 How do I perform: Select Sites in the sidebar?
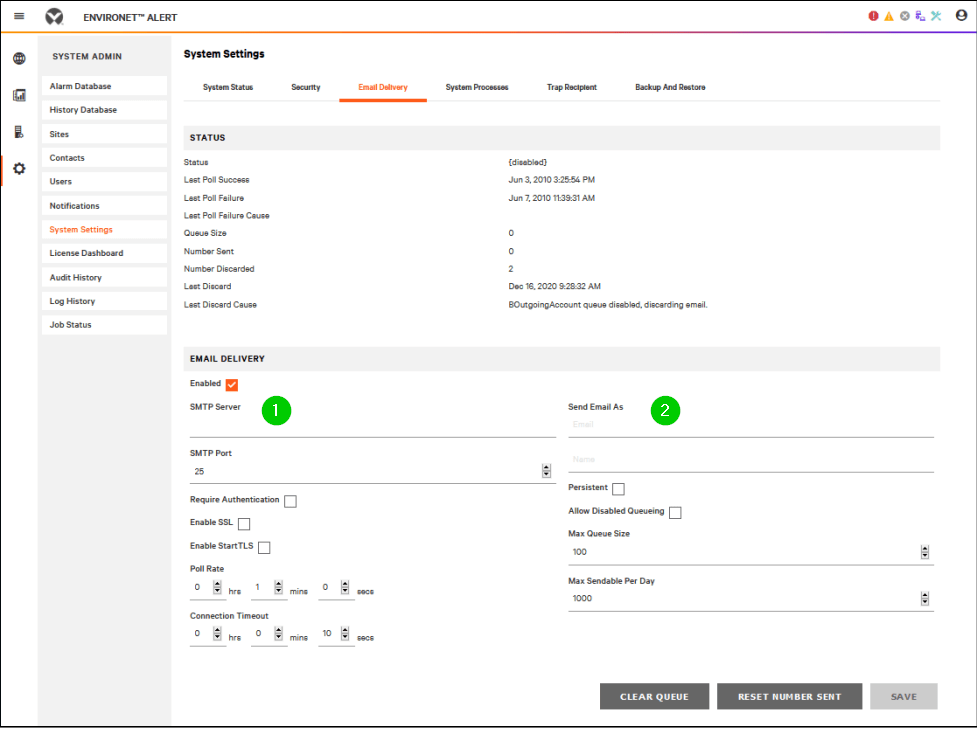pyautogui.click(x=104, y=134)
